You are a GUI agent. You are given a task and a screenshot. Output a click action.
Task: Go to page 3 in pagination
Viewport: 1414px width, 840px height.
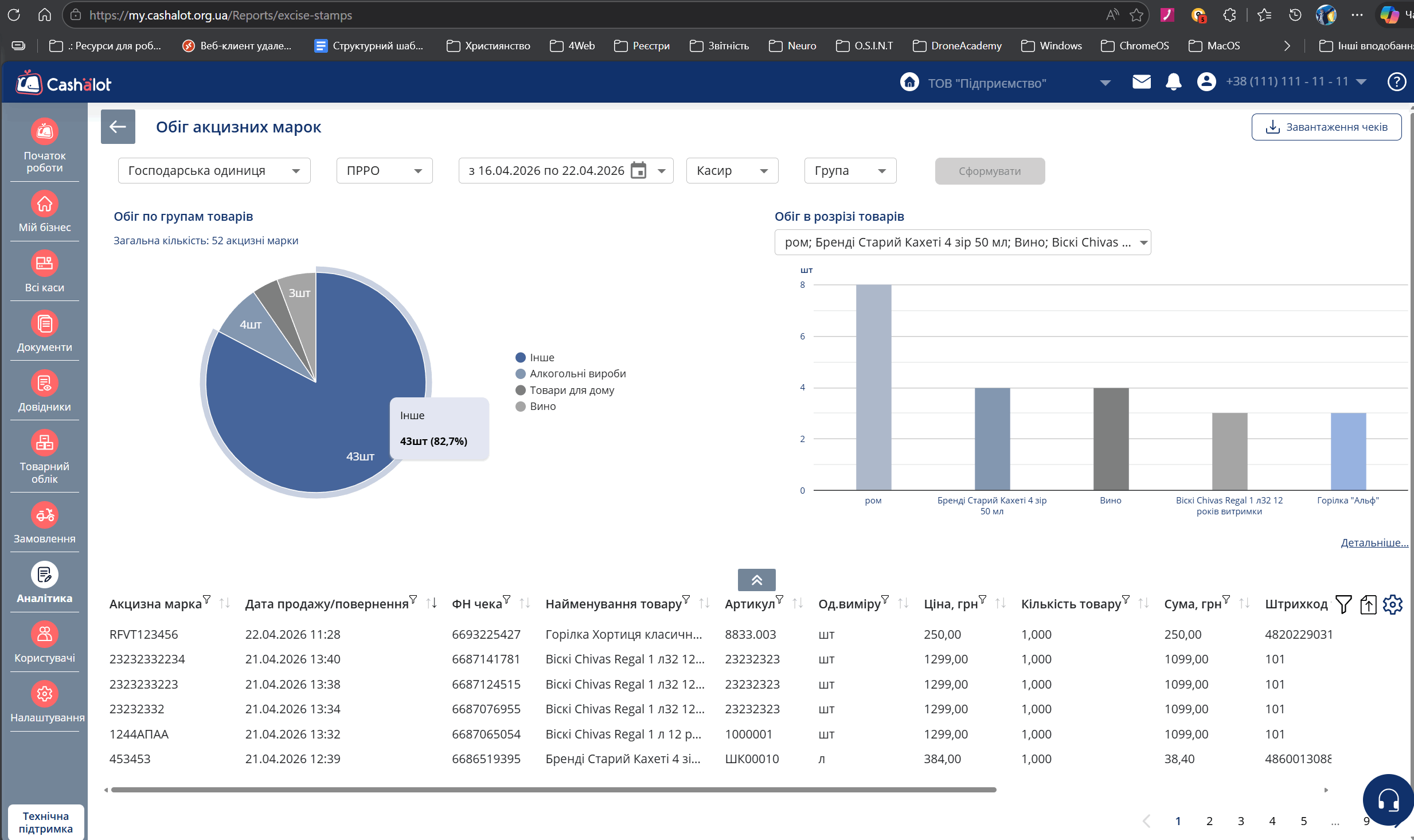click(1241, 821)
